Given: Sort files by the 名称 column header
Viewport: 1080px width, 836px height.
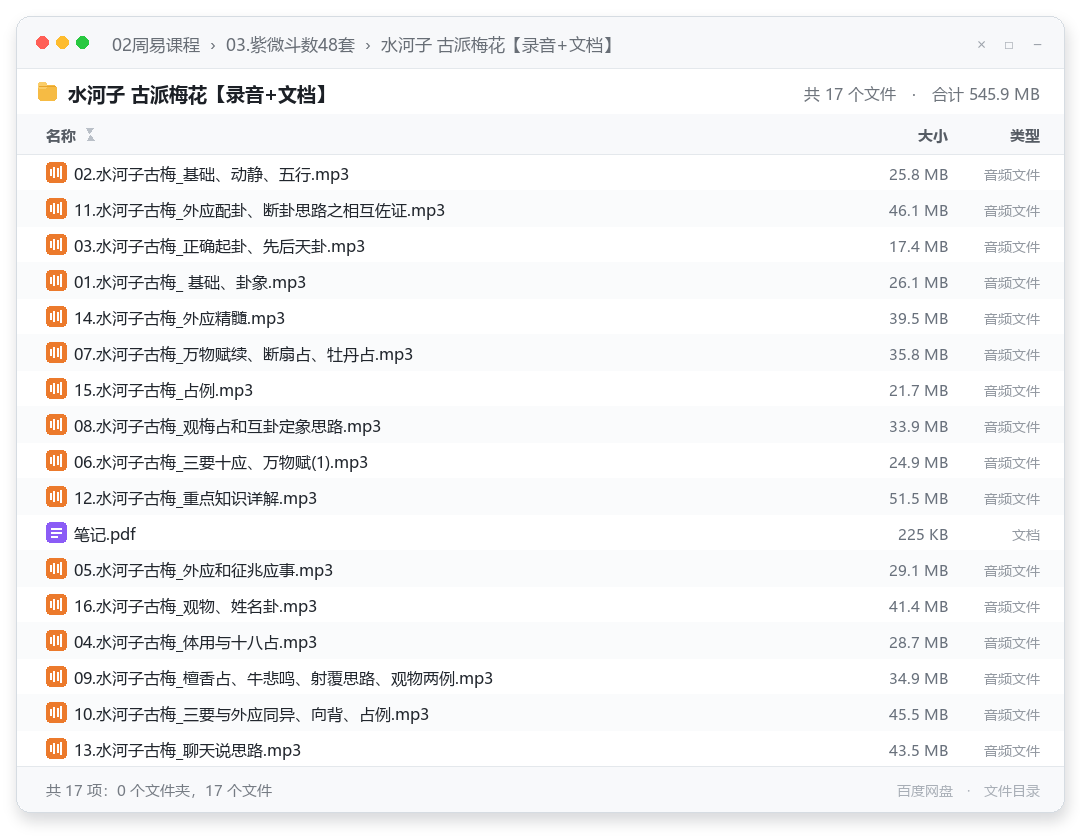Looking at the screenshot, I should (61, 136).
